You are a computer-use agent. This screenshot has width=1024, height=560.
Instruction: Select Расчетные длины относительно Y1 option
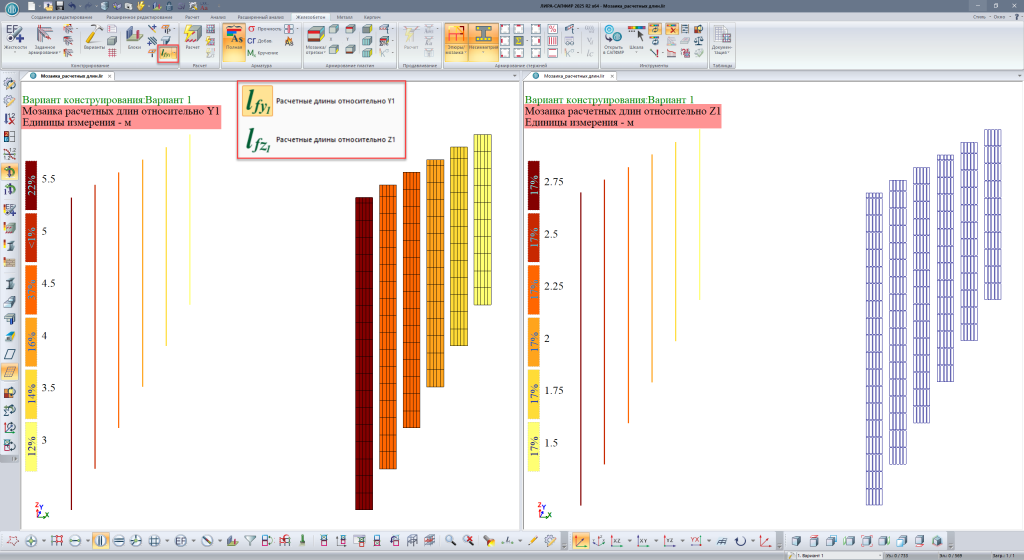320,102
